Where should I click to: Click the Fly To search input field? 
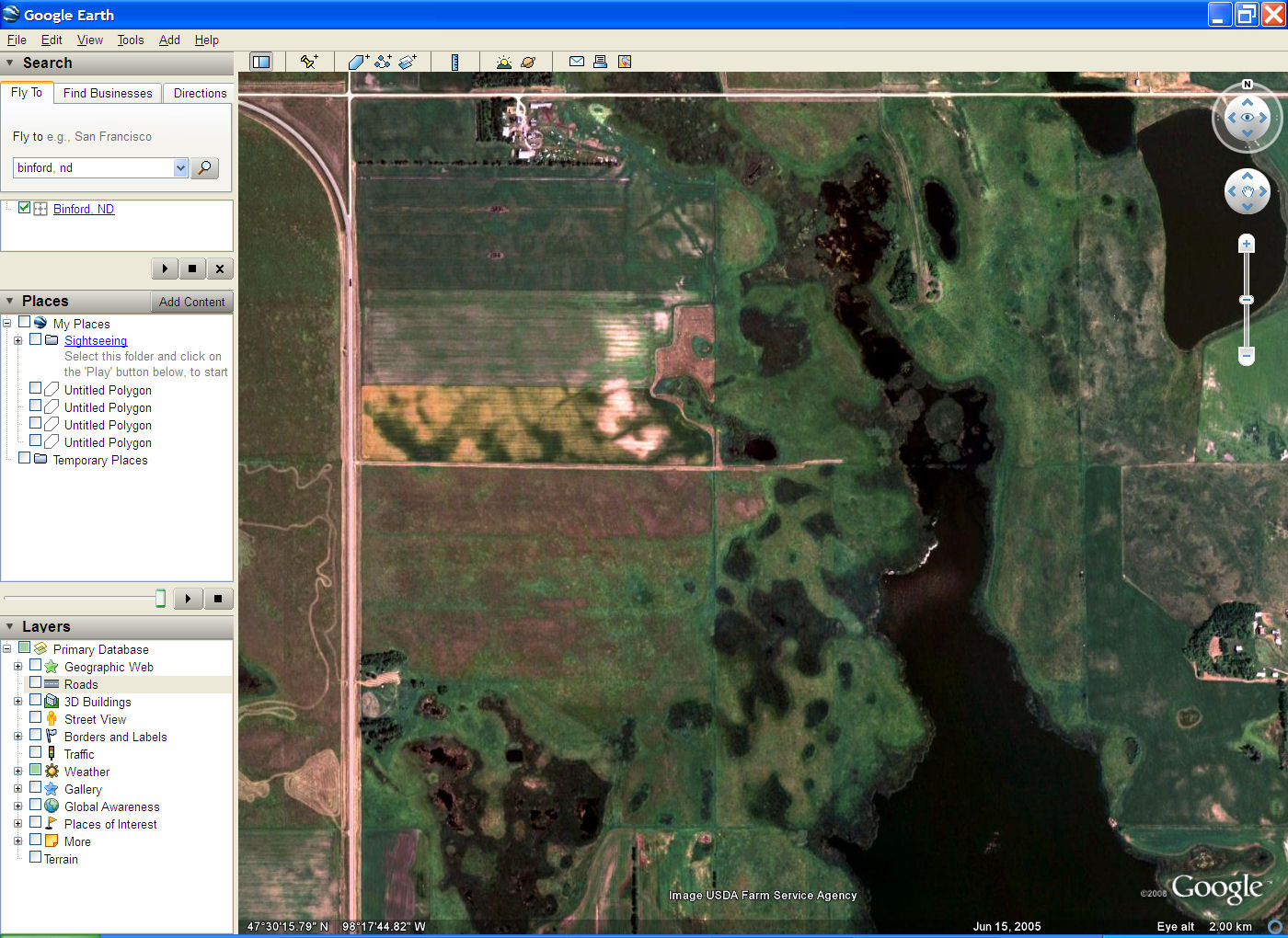click(x=93, y=167)
